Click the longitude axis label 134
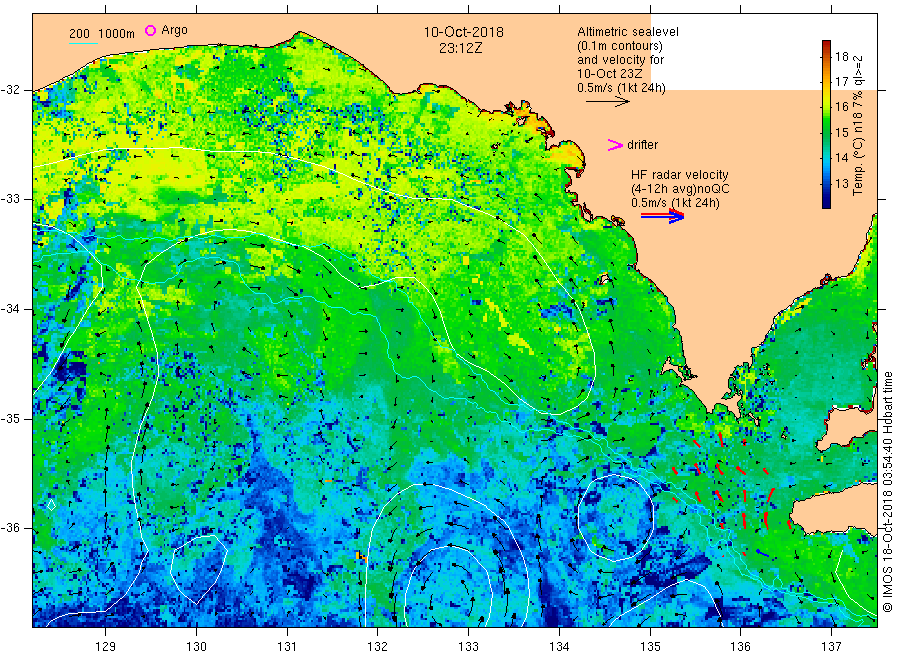900x660 pixels. click(559, 647)
